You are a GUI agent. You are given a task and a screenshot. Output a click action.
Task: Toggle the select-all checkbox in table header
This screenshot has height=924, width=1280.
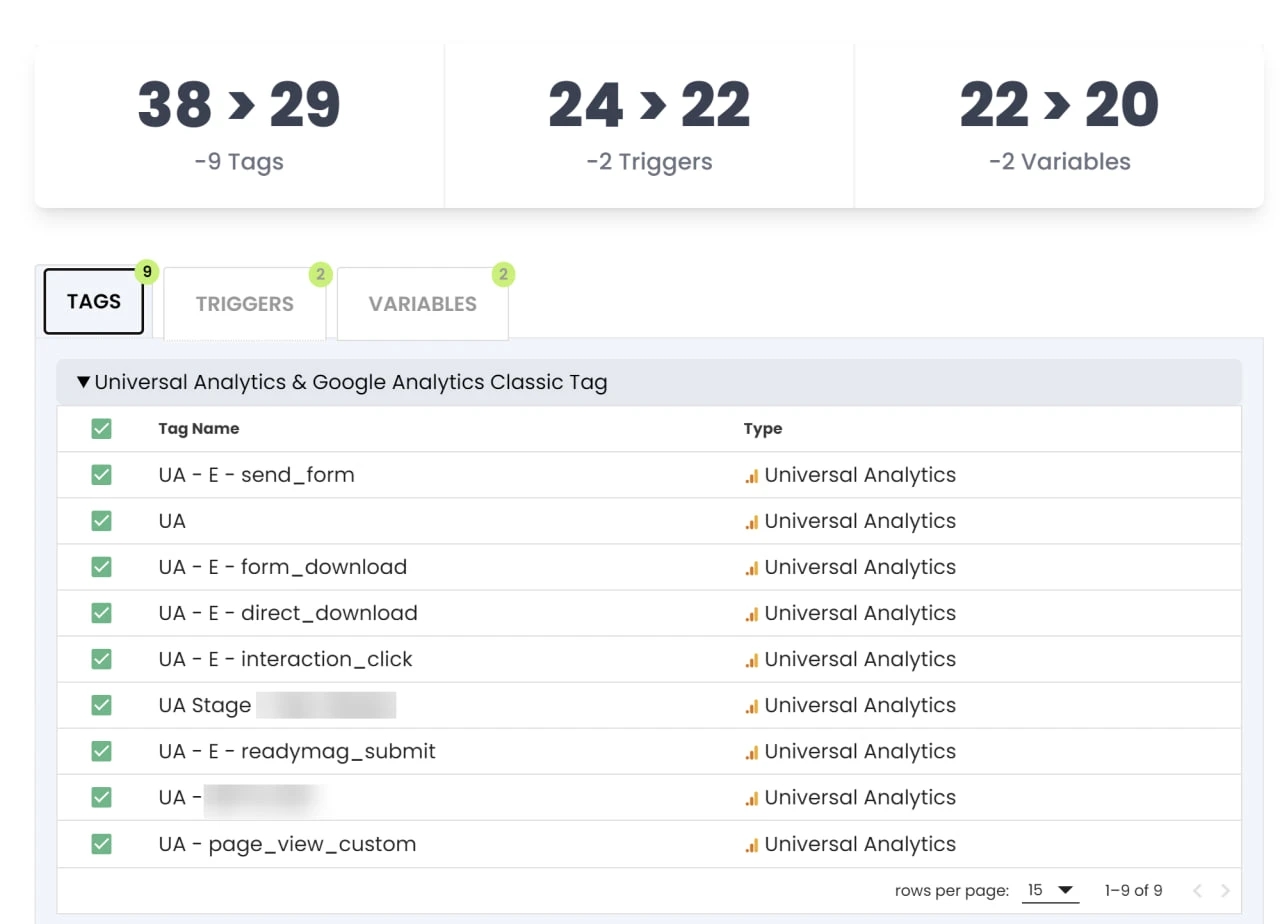coord(101,429)
